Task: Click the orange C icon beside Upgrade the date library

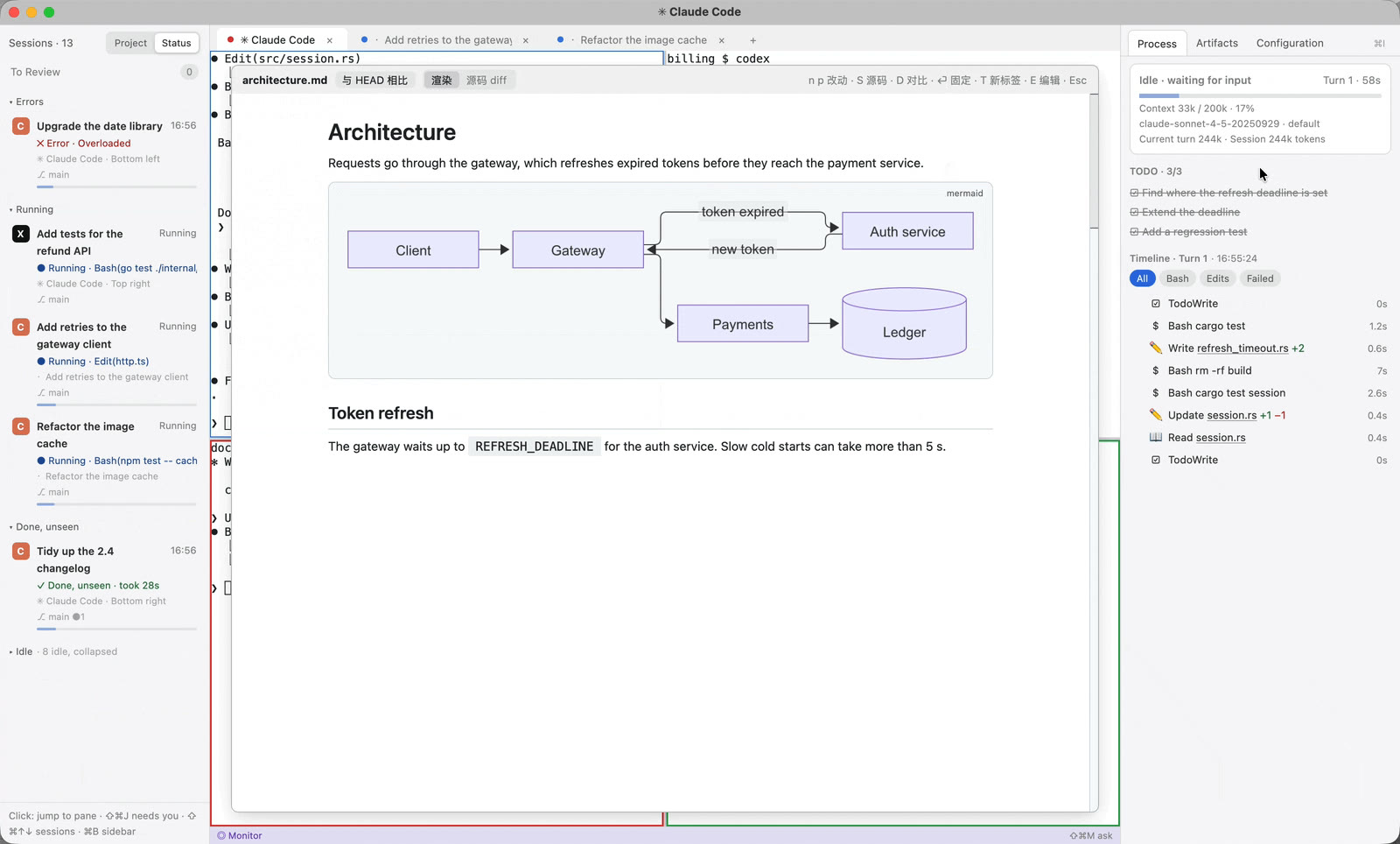Action: 21,126
